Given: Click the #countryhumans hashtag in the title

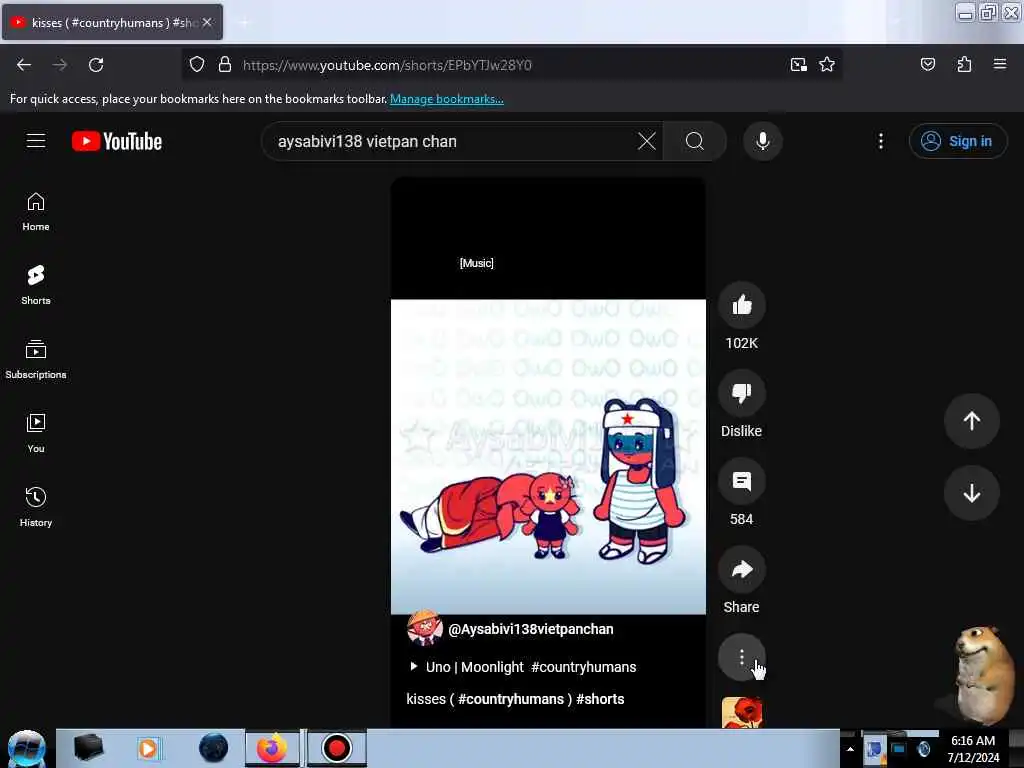Looking at the screenshot, I should (x=511, y=699).
